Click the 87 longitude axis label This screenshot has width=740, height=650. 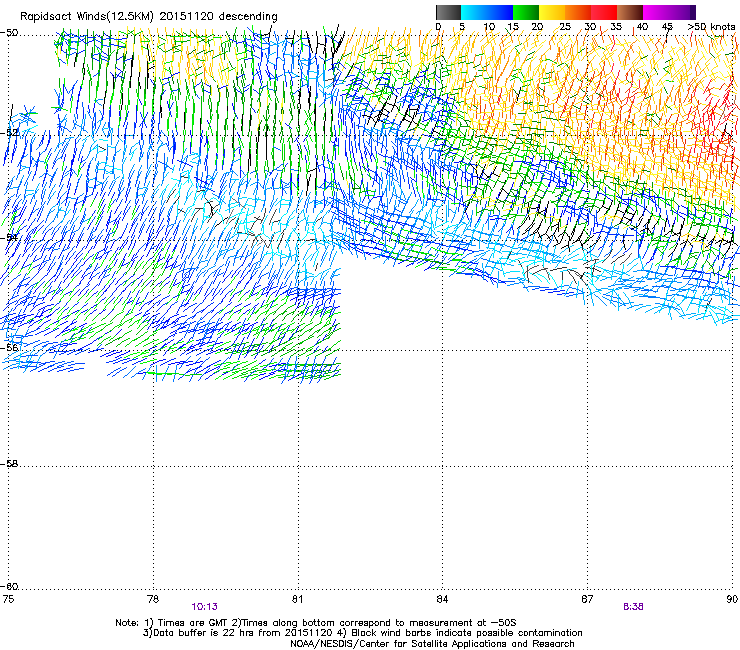[587, 599]
